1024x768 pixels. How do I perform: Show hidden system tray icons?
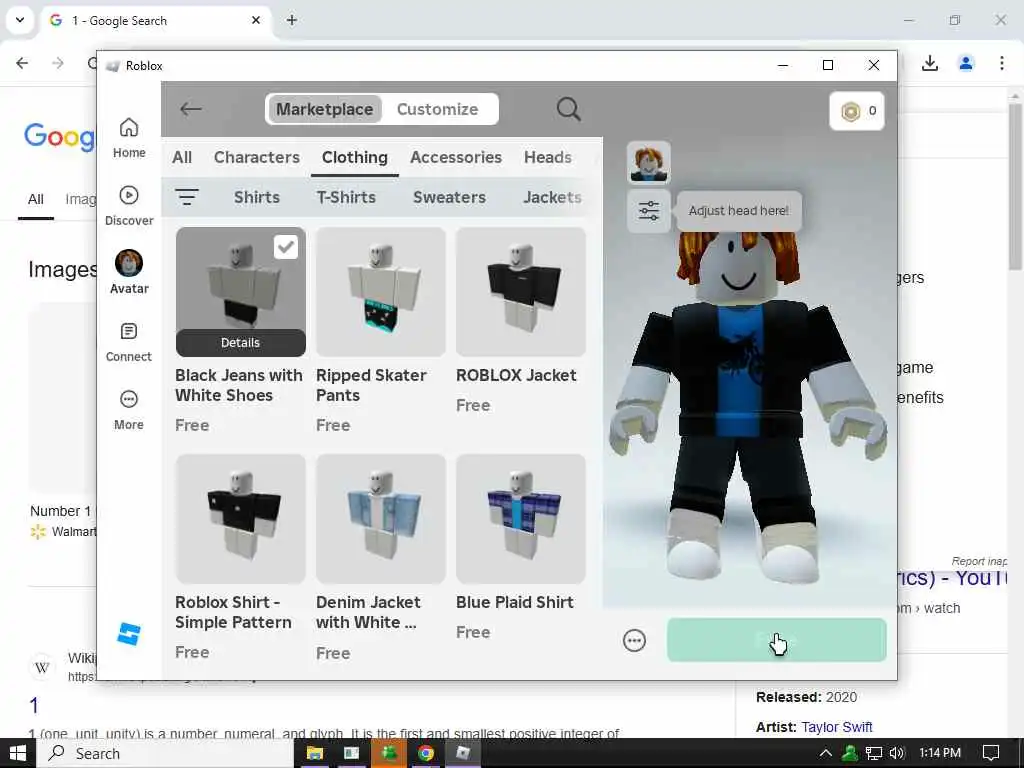[x=825, y=753]
